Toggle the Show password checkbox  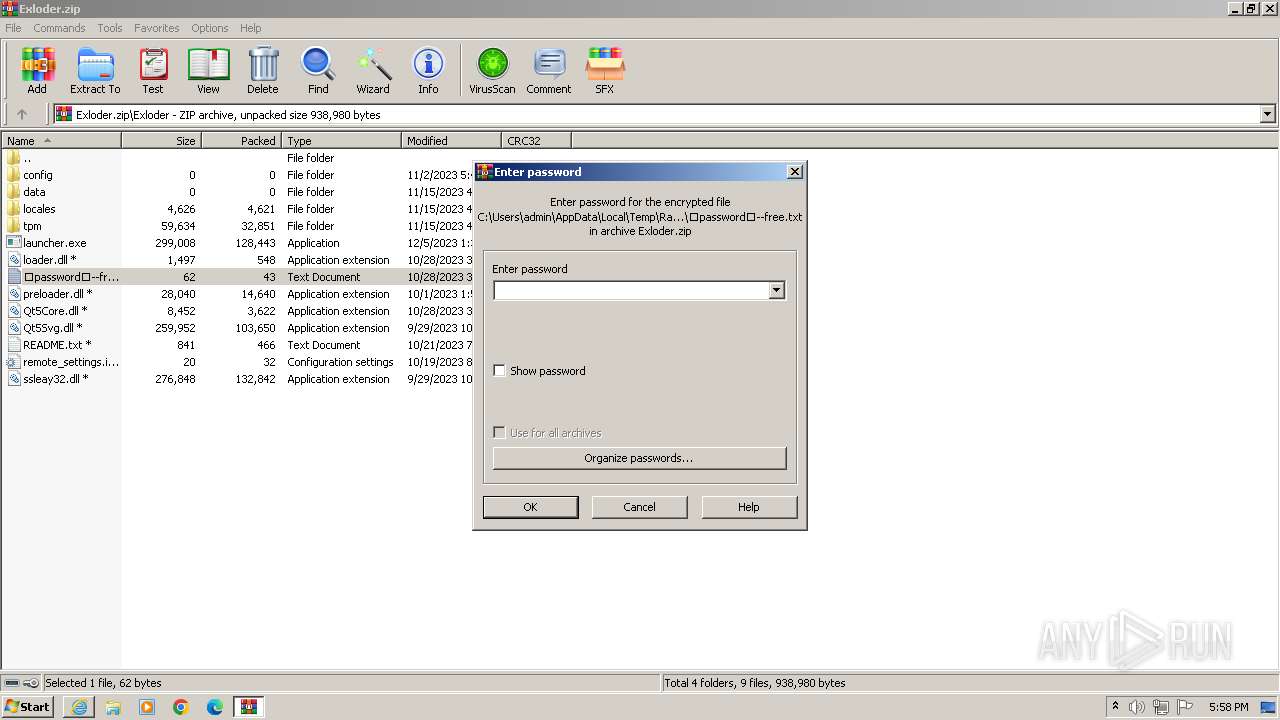click(x=500, y=371)
